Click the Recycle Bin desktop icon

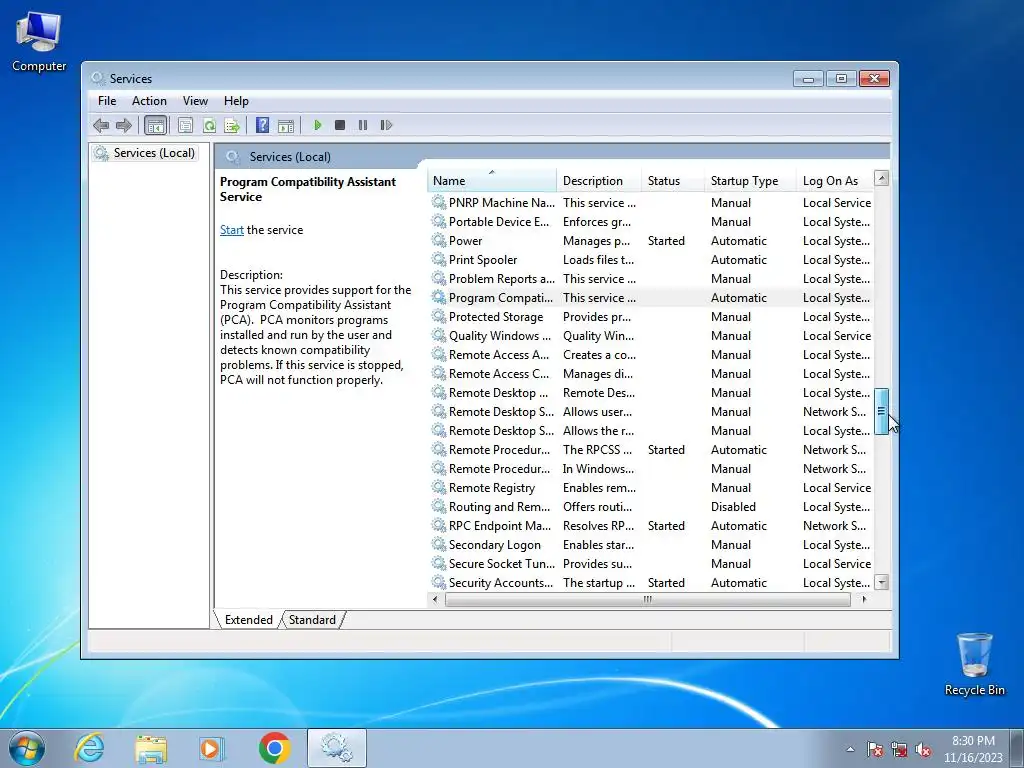[x=974, y=664]
